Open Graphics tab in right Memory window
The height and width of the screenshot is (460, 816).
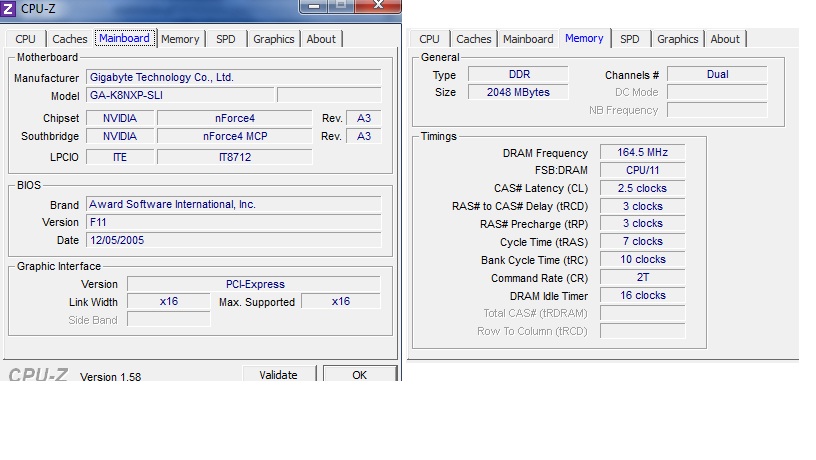pos(678,39)
